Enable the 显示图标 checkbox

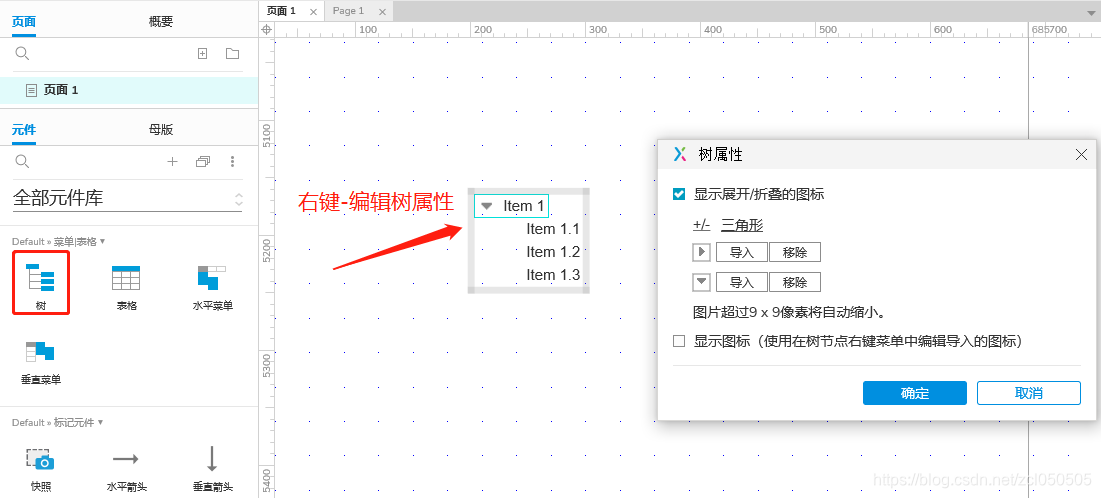[x=679, y=341]
